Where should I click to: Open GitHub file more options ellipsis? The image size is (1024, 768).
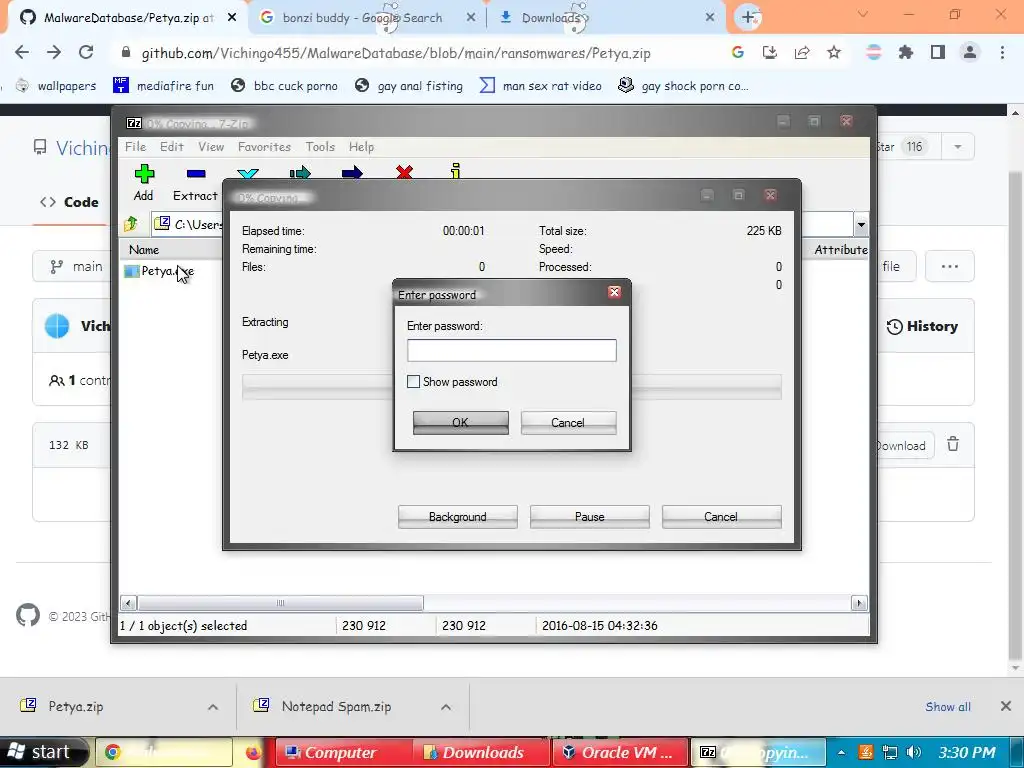[950, 266]
